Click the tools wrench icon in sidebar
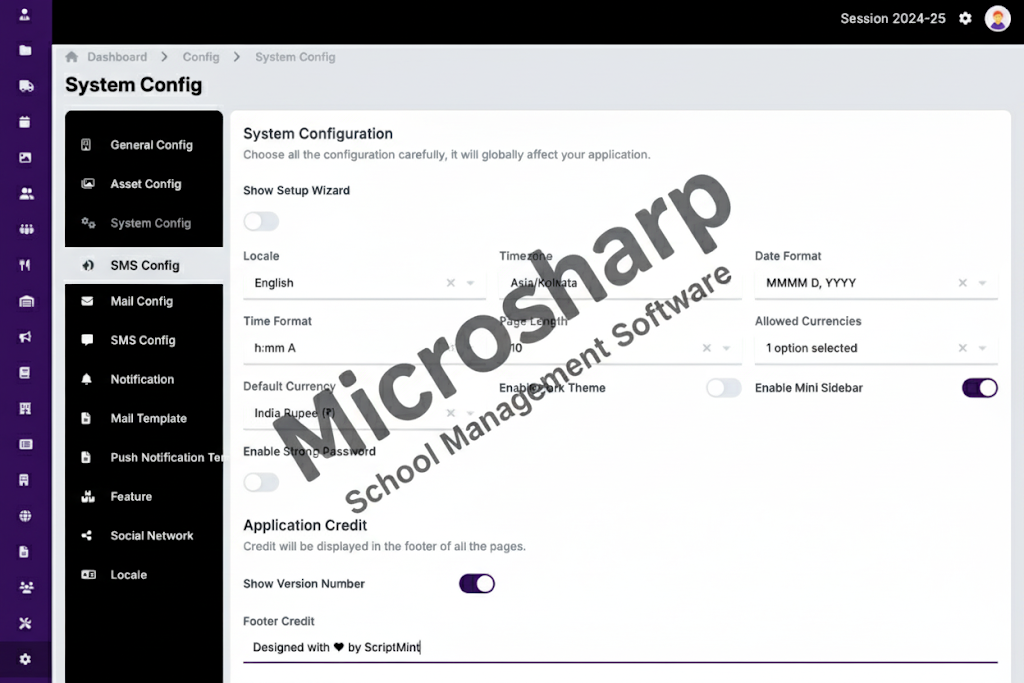Image resolution: width=1024 pixels, height=683 pixels. click(25, 624)
